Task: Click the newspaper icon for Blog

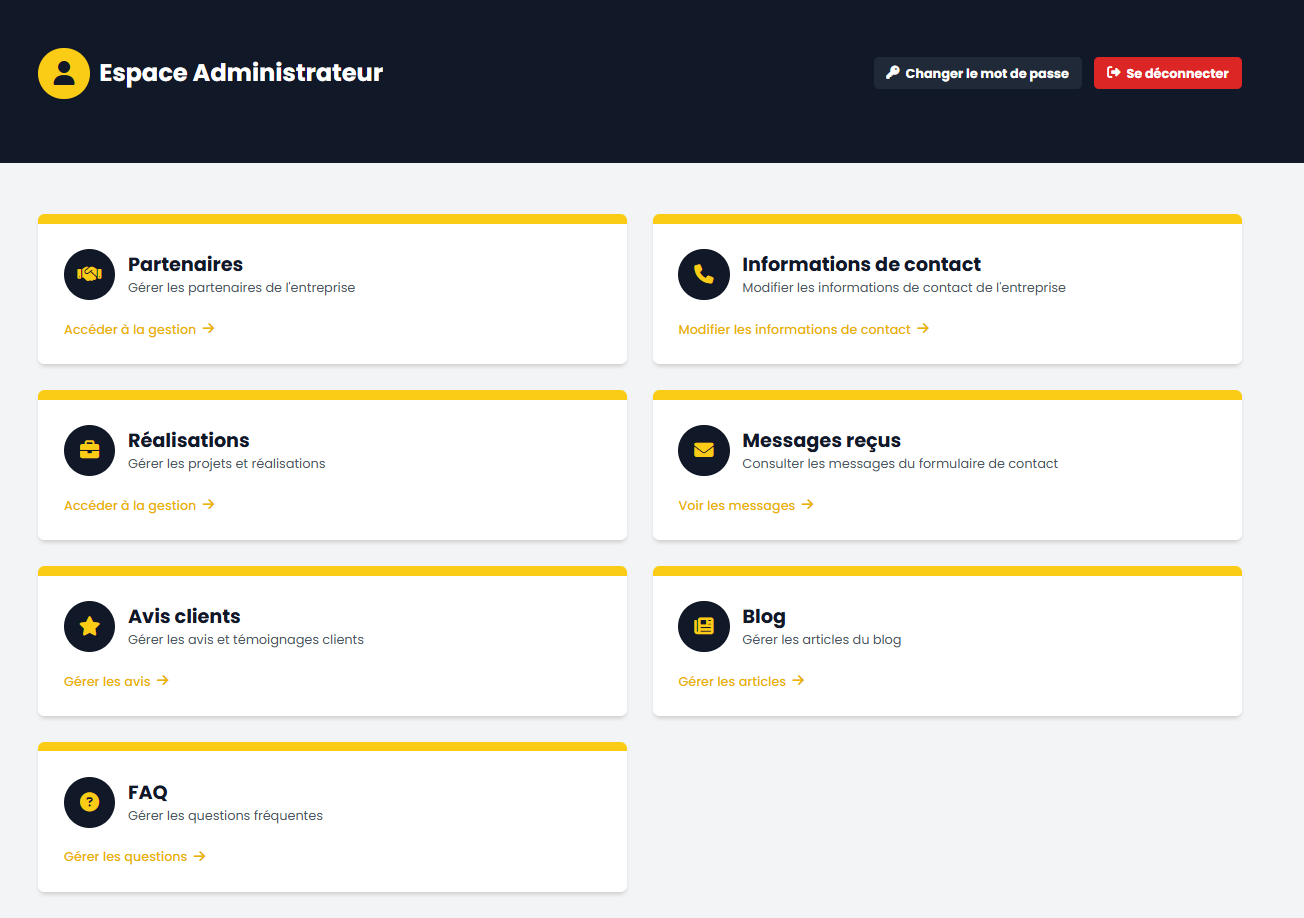Action: [x=704, y=626]
